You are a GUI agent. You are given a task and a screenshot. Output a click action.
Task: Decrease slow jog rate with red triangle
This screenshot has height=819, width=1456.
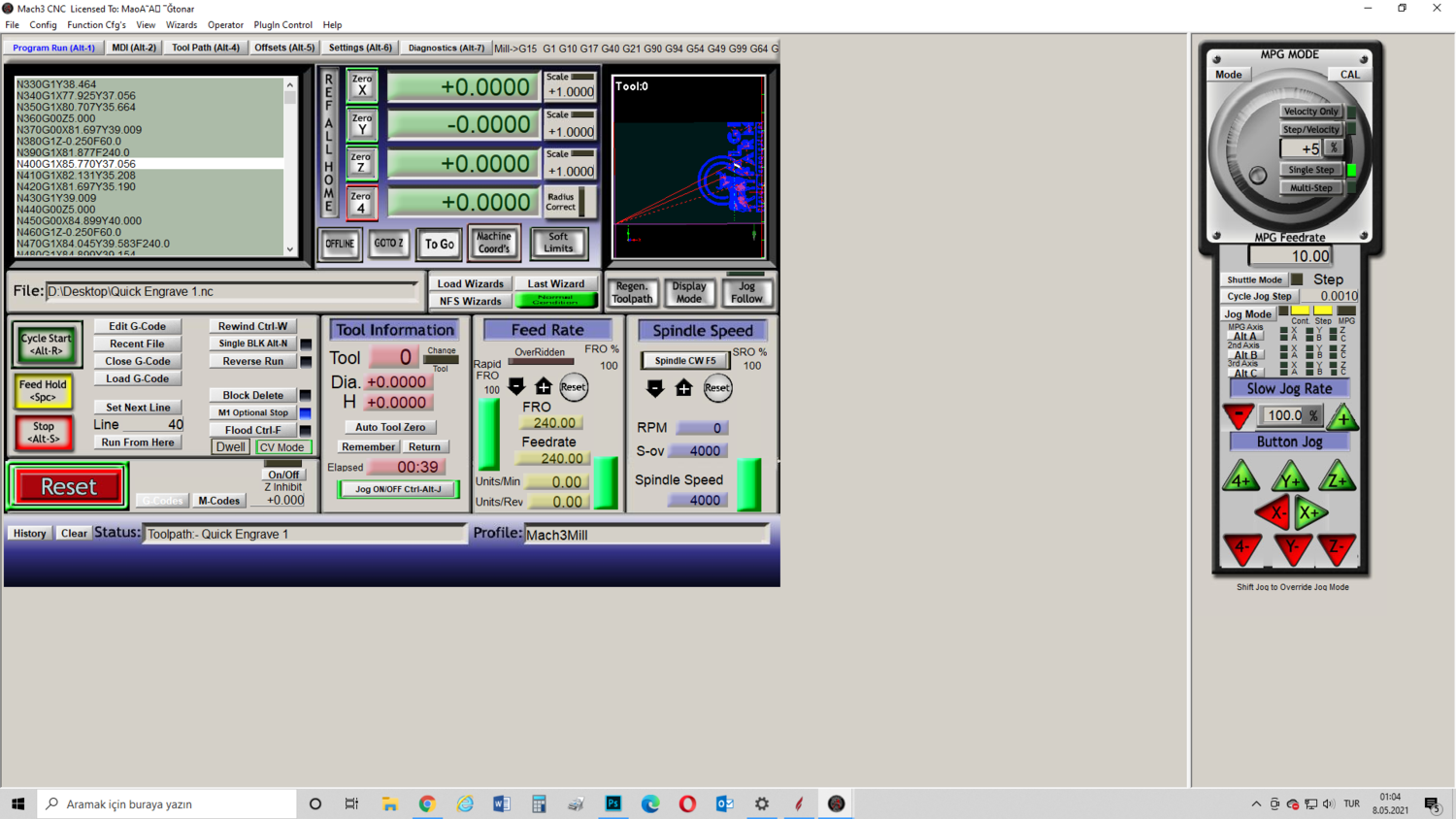[x=1239, y=416]
